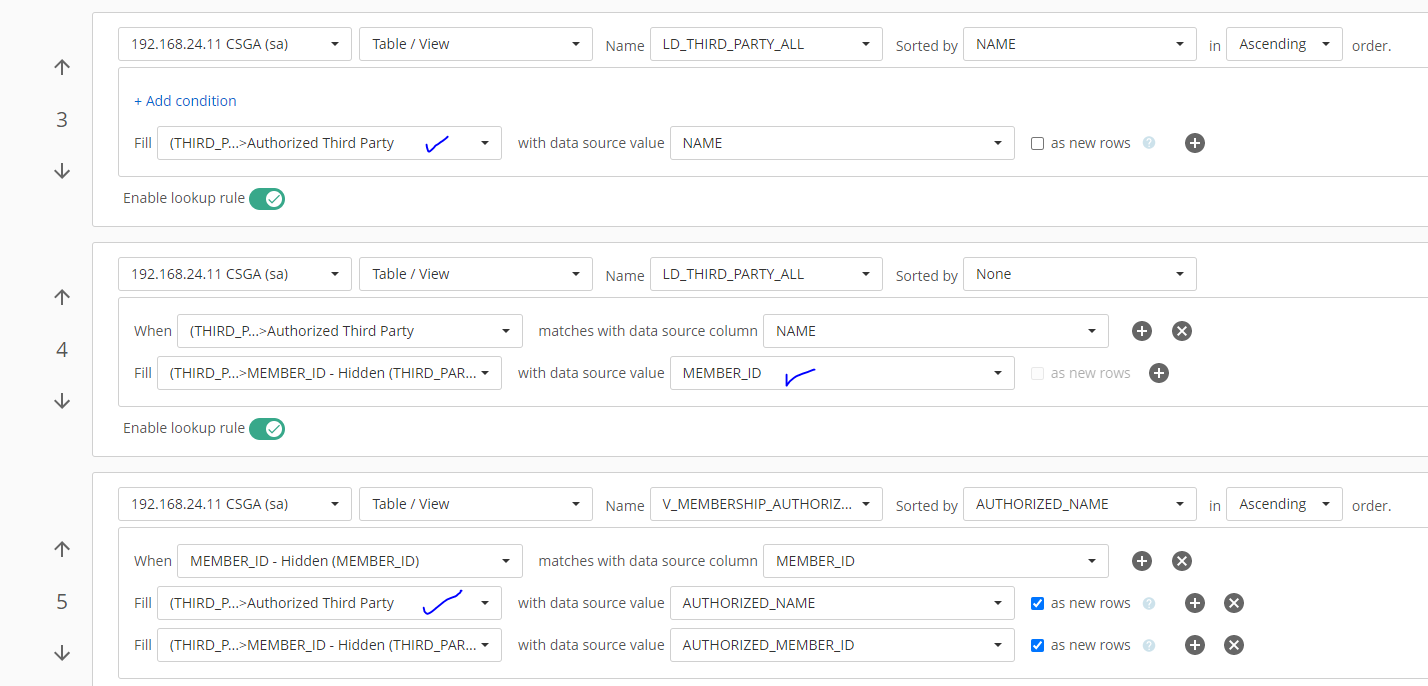
Task: Click plus icon in rule 3 Fill row
Action: [x=1195, y=143]
